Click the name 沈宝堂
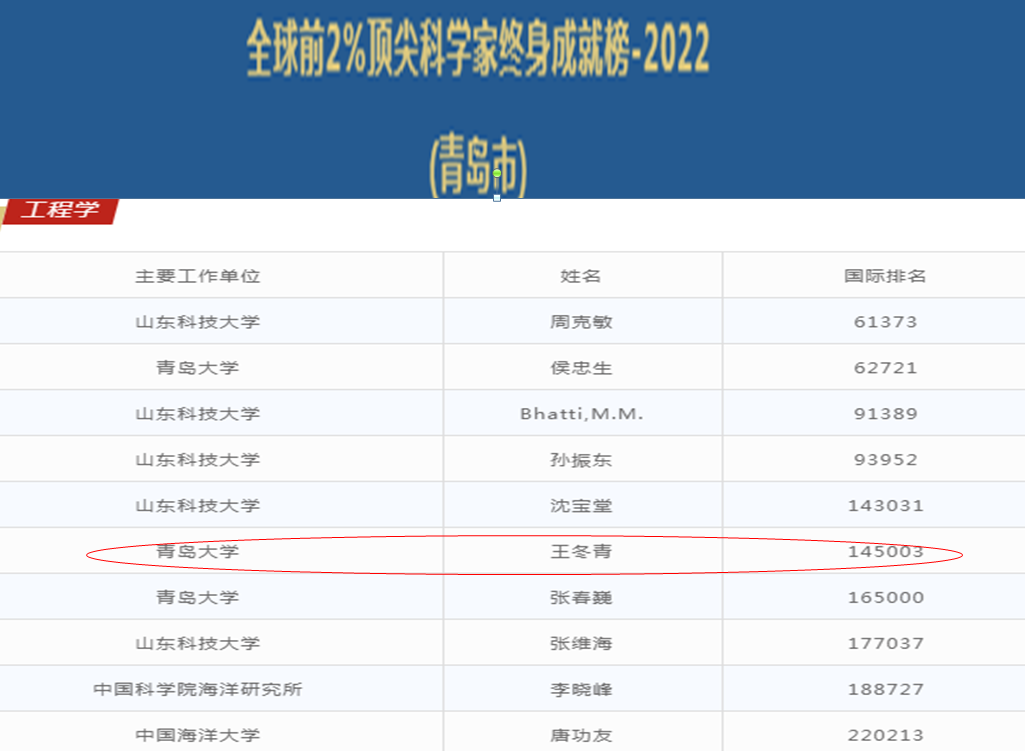Screen dimensions: 1025x751 [x=581, y=506]
